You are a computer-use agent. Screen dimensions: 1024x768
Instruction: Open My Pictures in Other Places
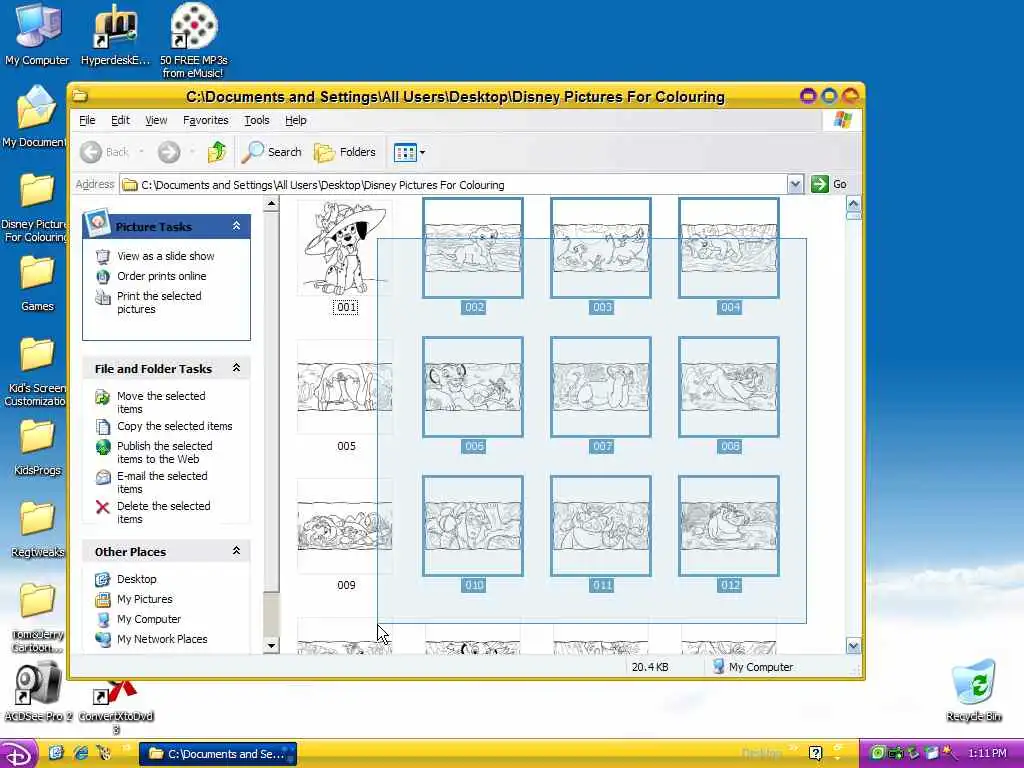pos(145,600)
